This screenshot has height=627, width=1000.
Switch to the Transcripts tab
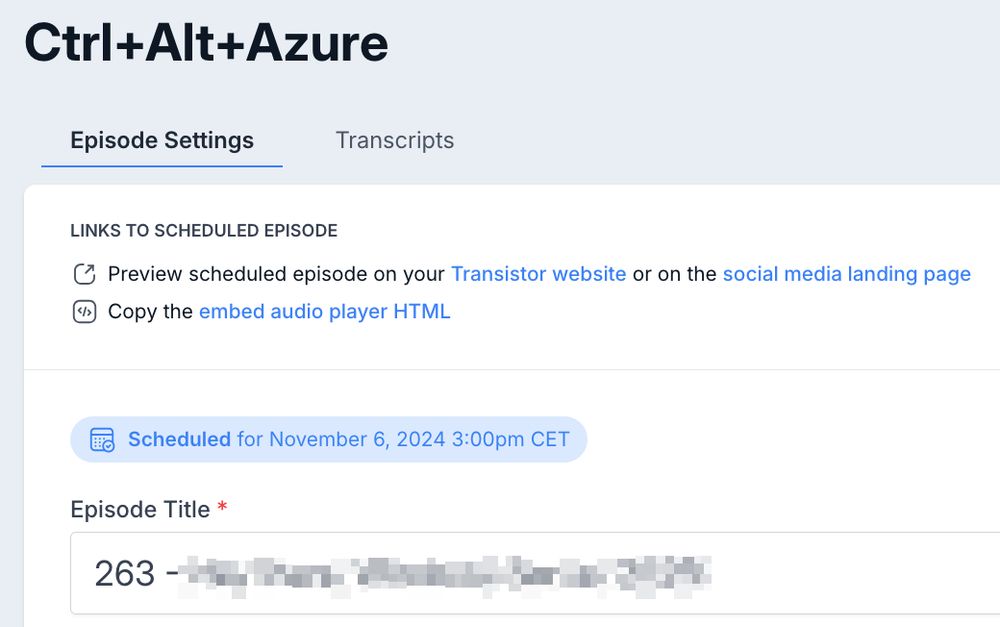394,140
